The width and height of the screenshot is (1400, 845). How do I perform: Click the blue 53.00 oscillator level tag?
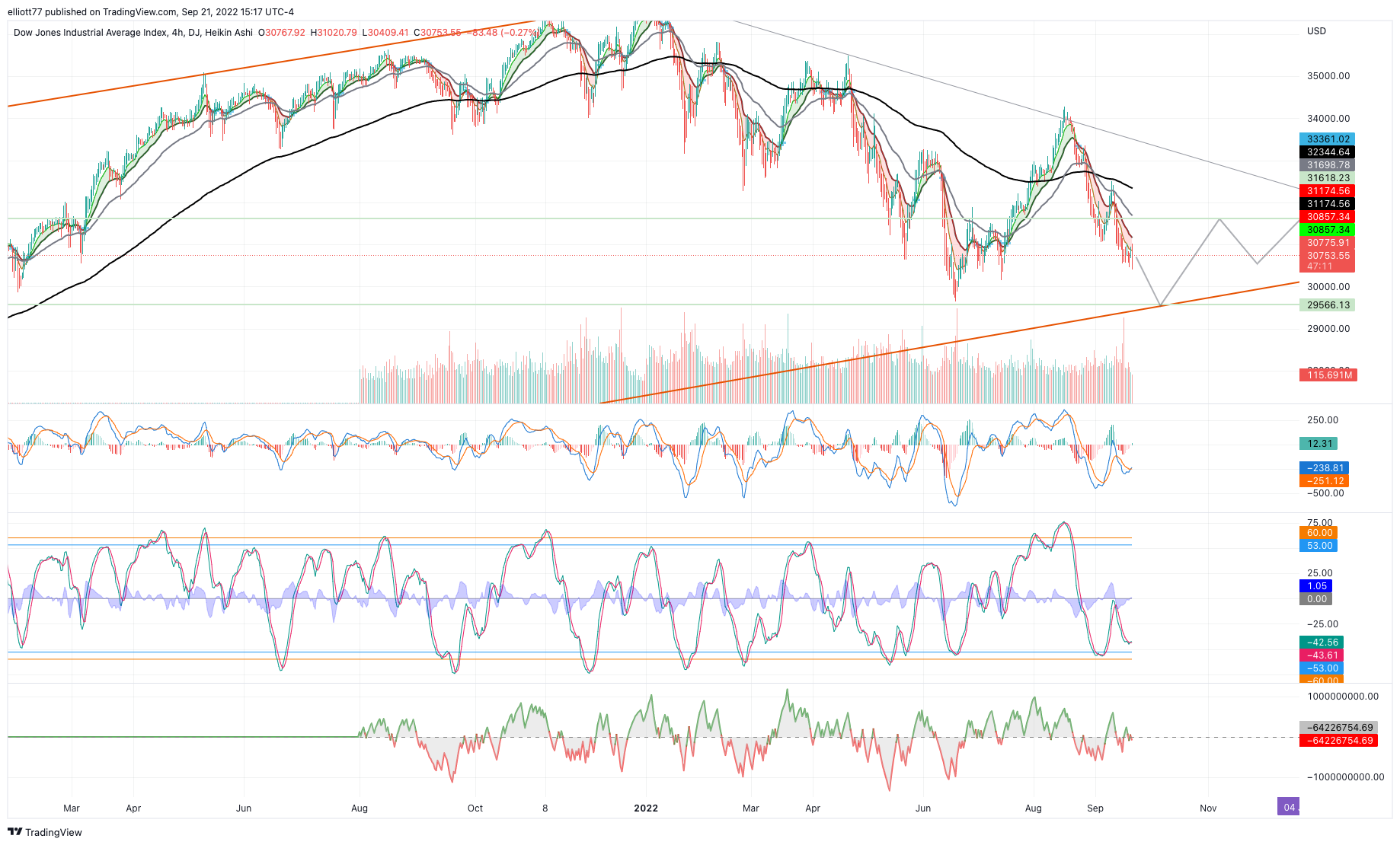click(1318, 546)
